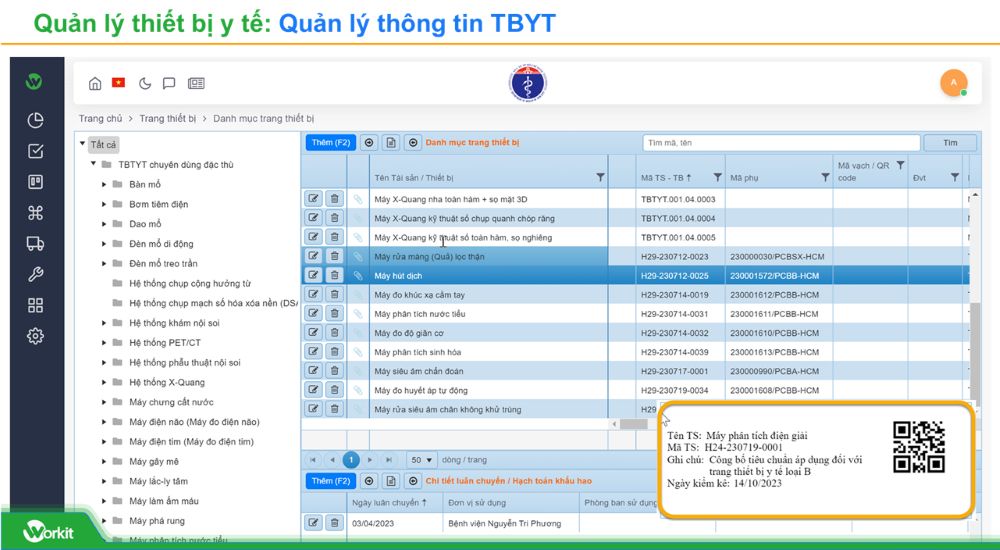
Task: Click the horizontal scrollbar of equipment table
Action: point(633,424)
